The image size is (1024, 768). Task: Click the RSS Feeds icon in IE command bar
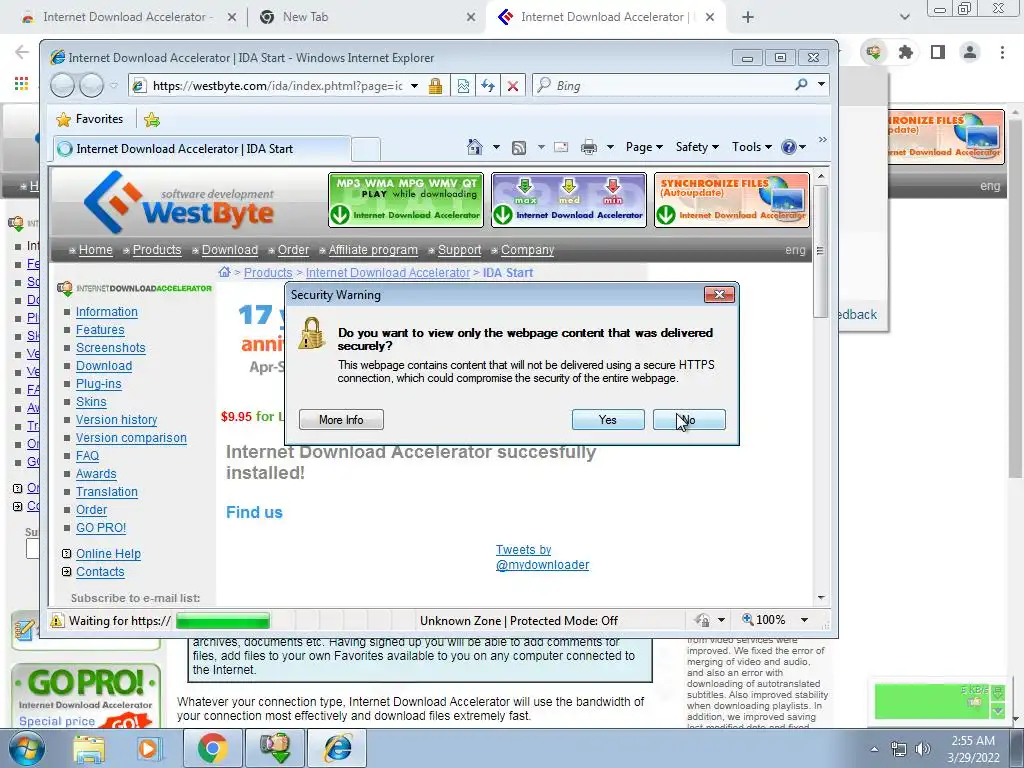coord(519,148)
